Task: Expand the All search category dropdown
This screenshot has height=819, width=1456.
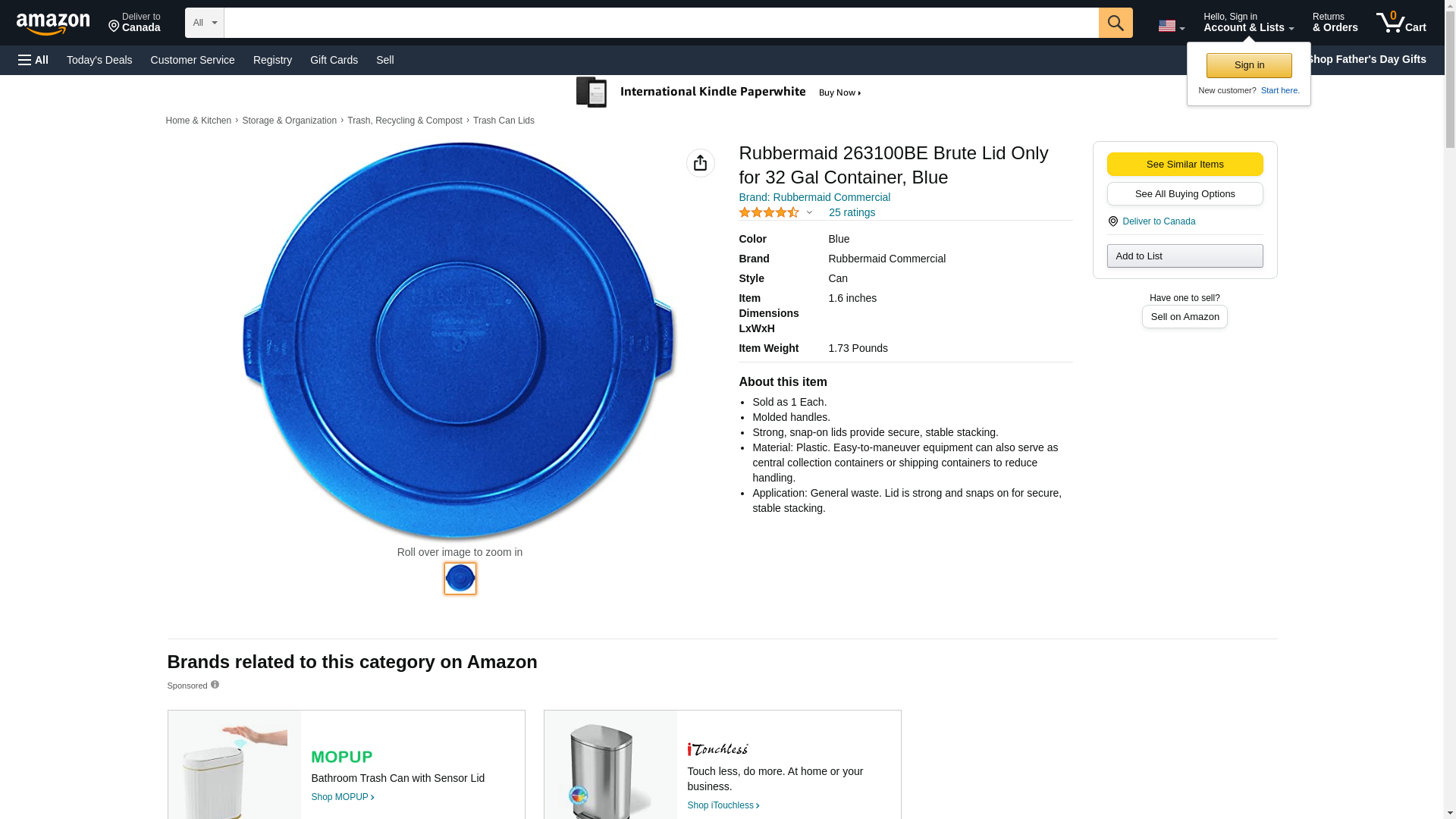Action: 204,23
